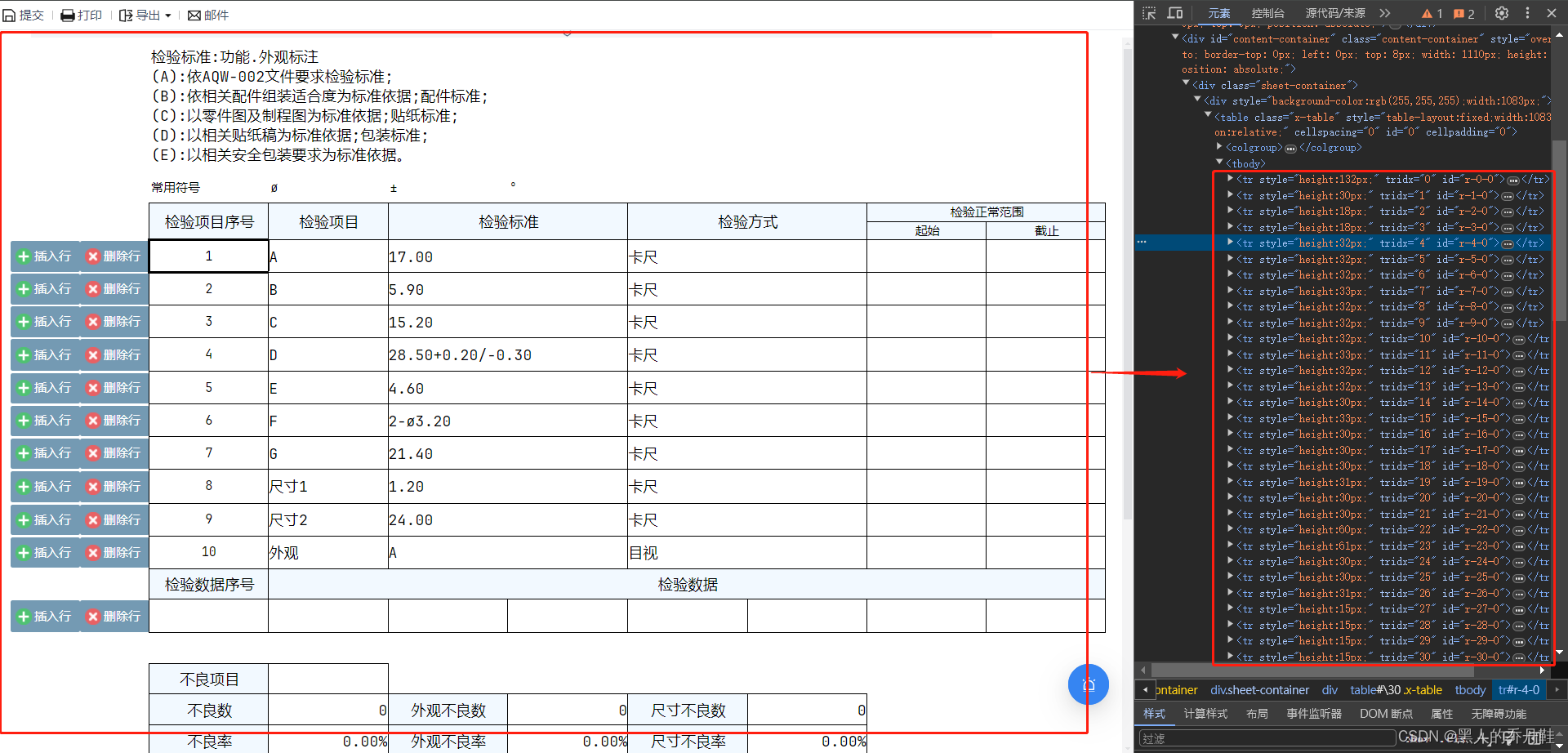Expand the colgroup element node
Screen dimensions: 1568x753
tap(1219, 147)
